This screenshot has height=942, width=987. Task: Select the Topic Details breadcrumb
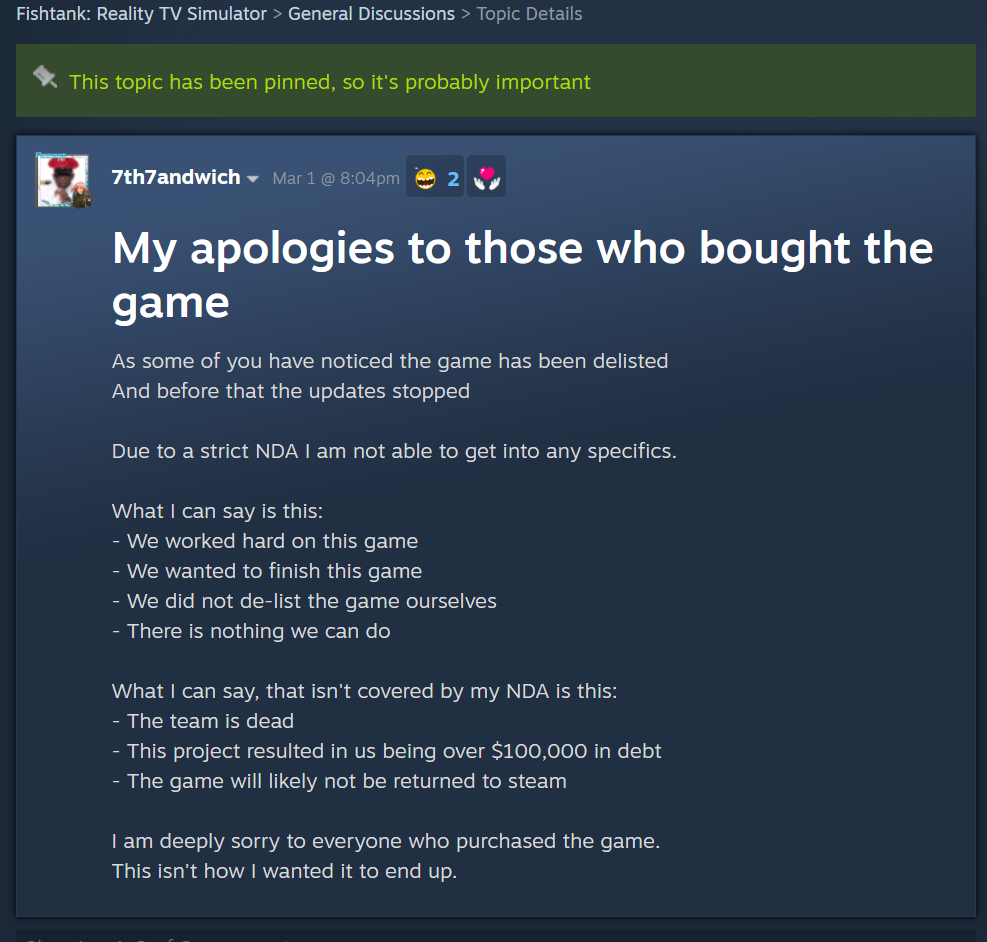(x=529, y=14)
